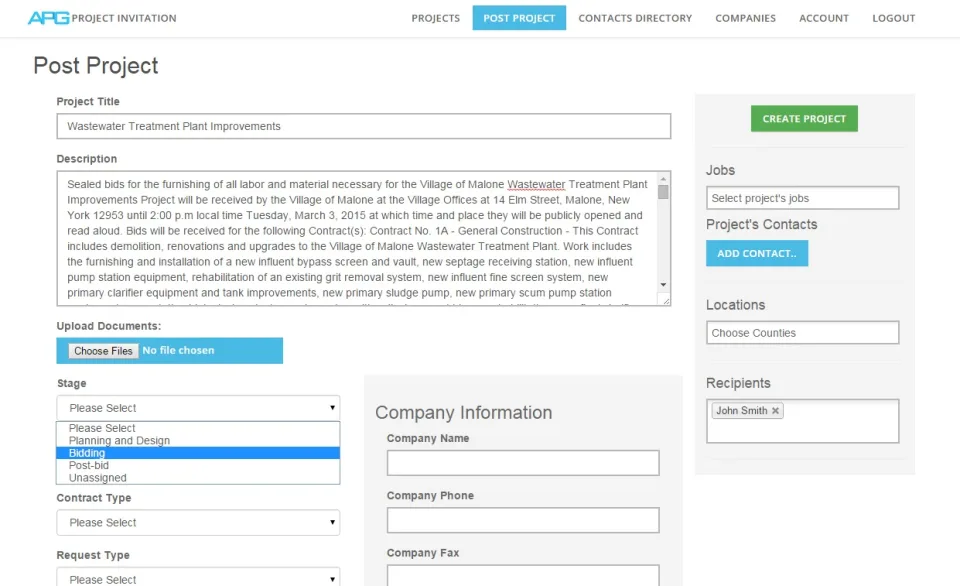Collapse the Stage dropdown
The width and height of the screenshot is (960, 586).
pos(198,408)
